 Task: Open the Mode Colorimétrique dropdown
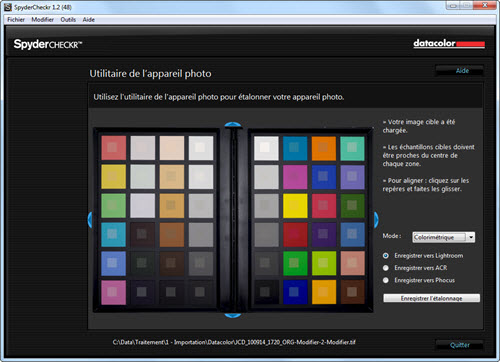pyautogui.click(x=444, y=237)
